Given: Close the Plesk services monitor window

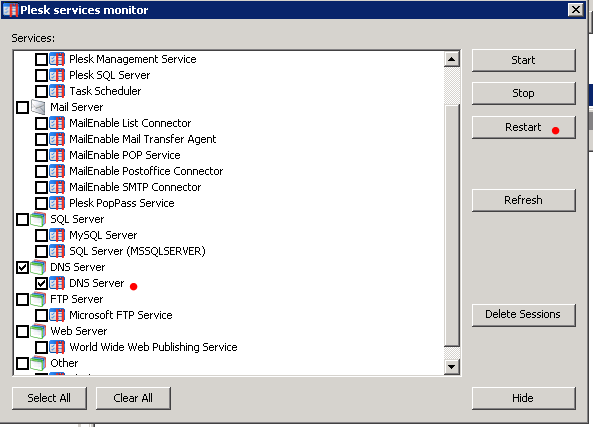Looking at the screenshot, I should coord(576,9).
